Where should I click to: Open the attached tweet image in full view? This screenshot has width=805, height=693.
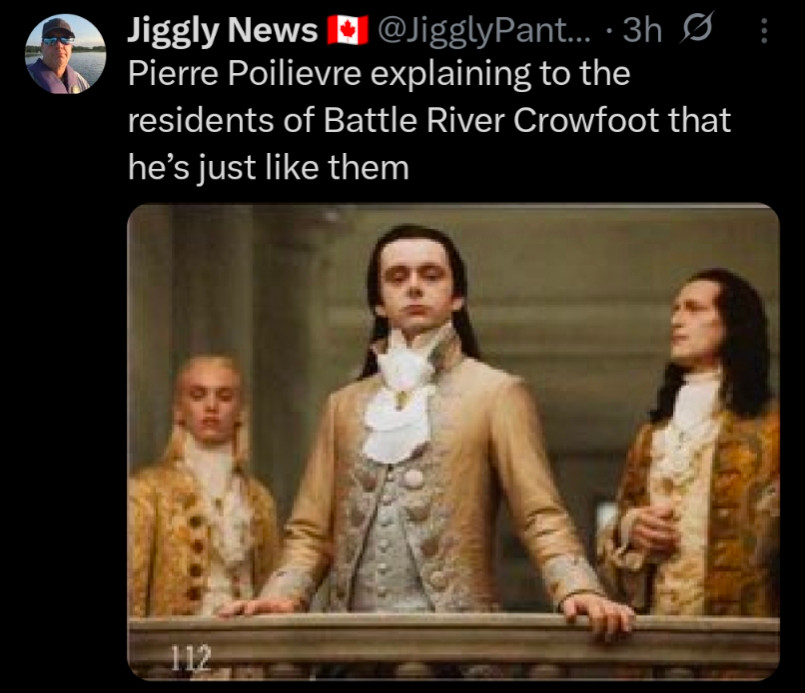453,442
